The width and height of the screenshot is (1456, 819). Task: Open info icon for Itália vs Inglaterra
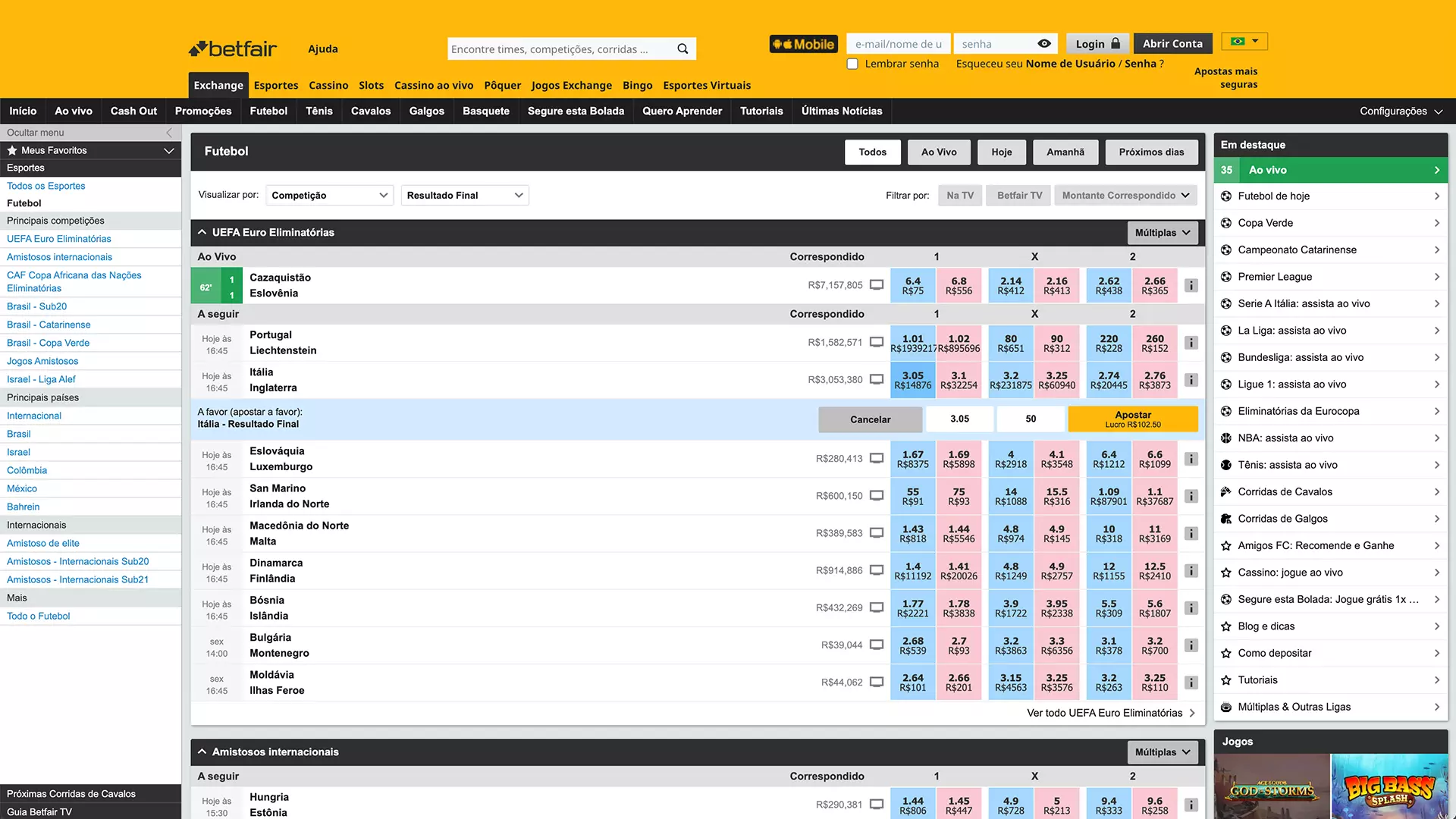[x=1191, y=380]
